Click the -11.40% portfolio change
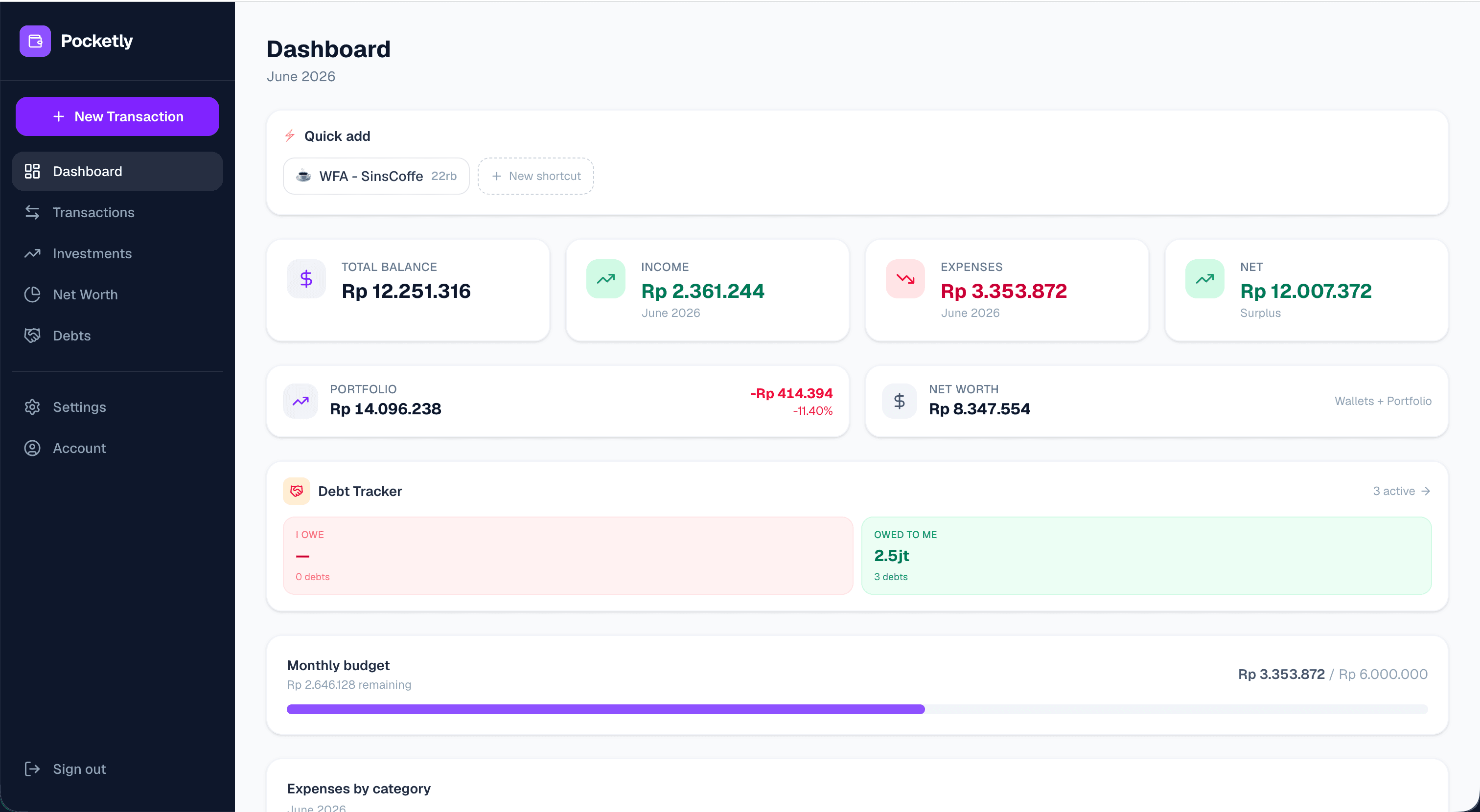Image resolution: width=1480 pixels, height=812 pixels. click(812, 411)
